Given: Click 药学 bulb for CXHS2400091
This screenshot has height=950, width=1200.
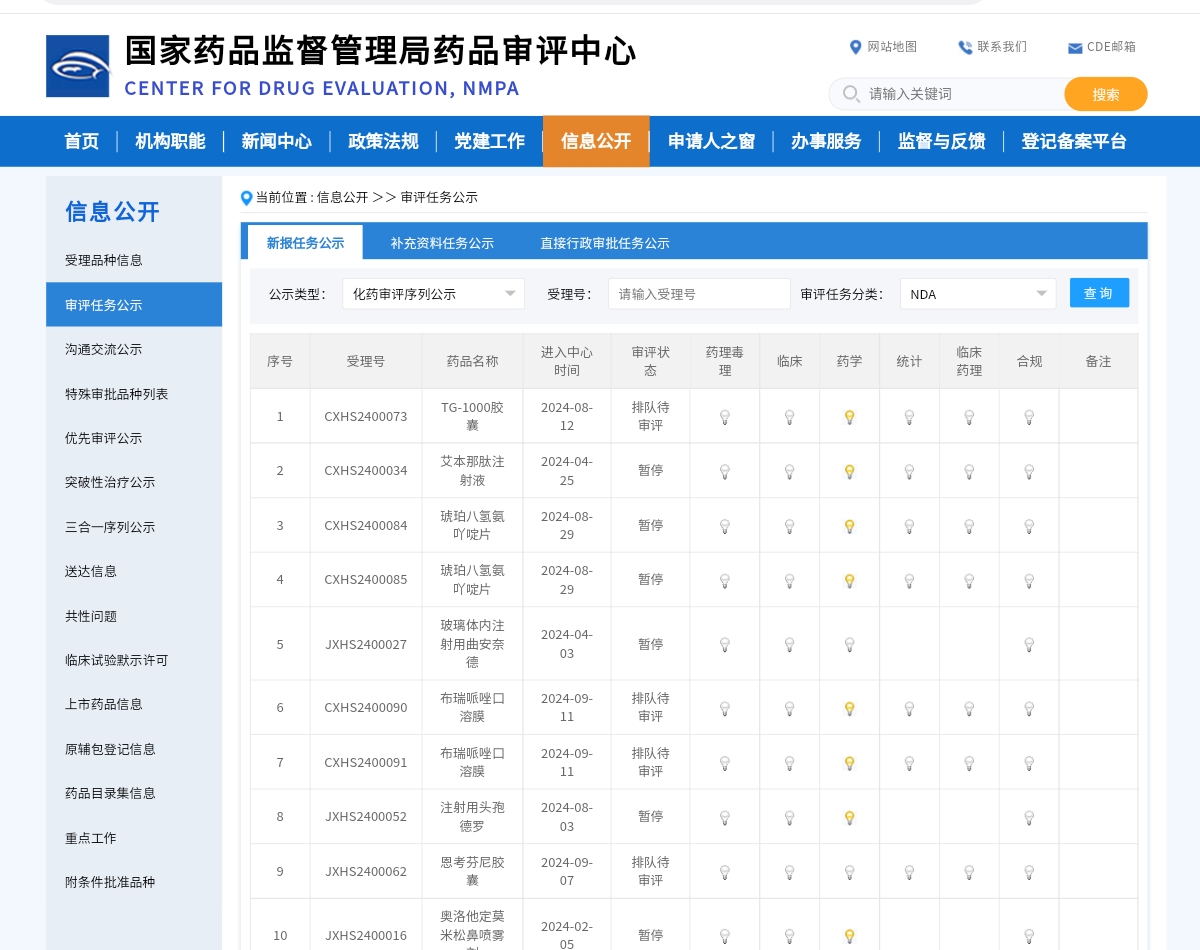Looking at the screenshot, I should coord(849,763).
